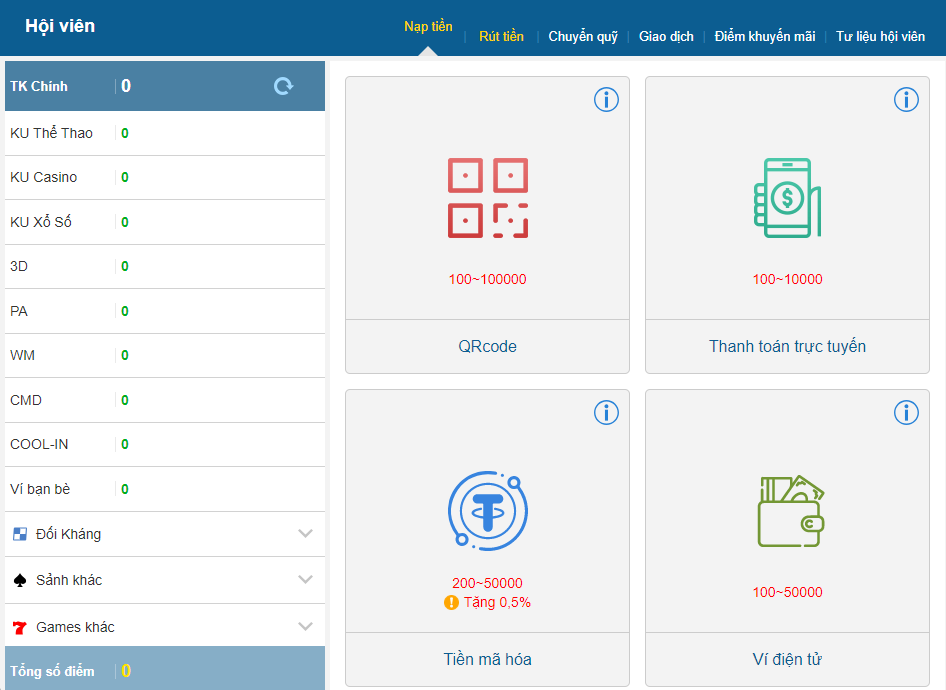
Task: Click the Ví điện tử label button
Action: click(x=787, y=660)
